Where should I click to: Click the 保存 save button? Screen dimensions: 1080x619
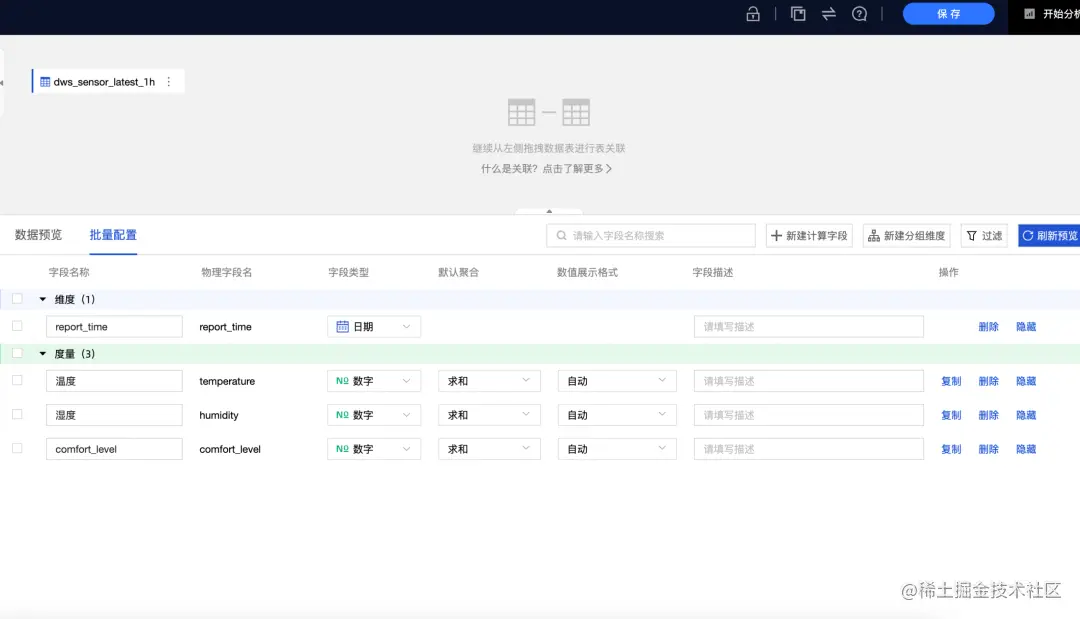pyautogui.click(x=947, y=14)
